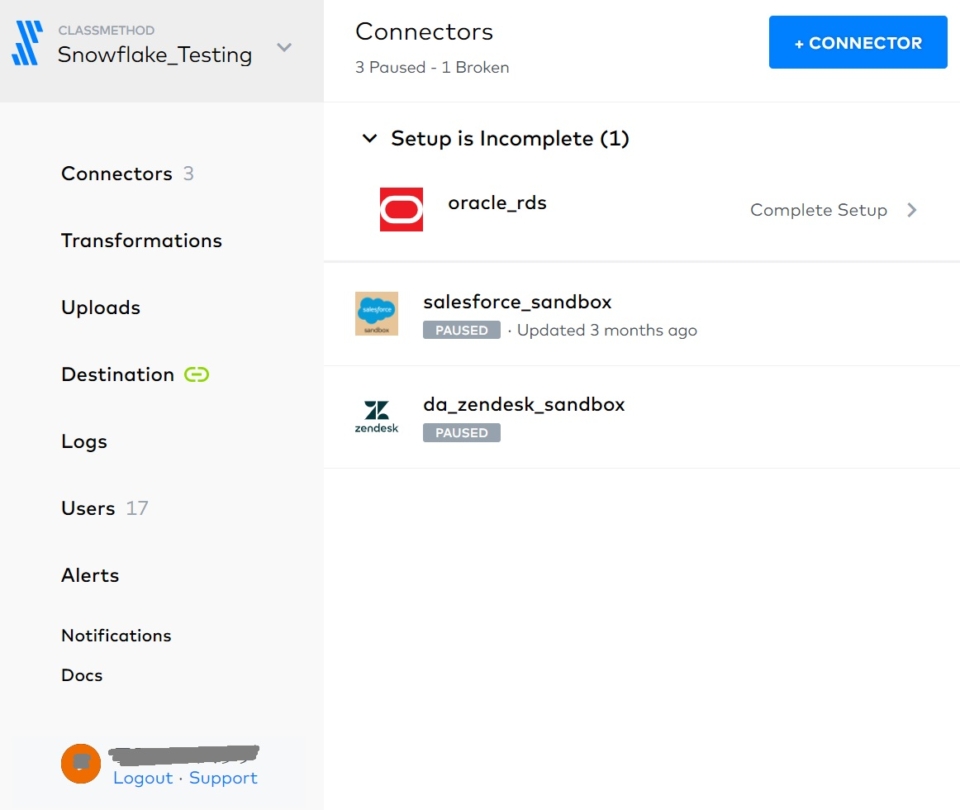Screen dimensions: 960x810
Task: Click the chevron arrow beside Complete Setup
Action: [x=911, y=210]
